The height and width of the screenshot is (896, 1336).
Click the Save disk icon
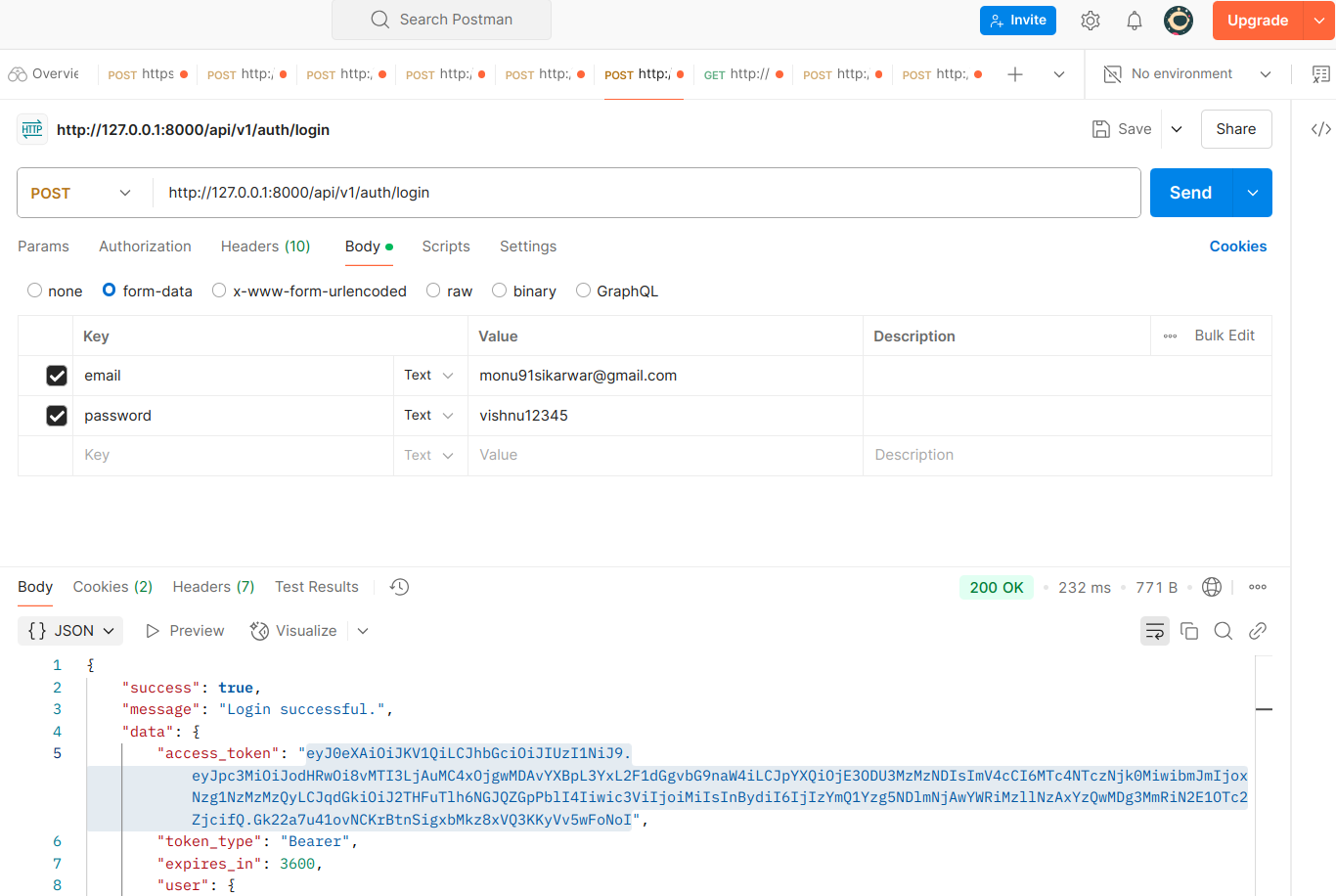1101,129
